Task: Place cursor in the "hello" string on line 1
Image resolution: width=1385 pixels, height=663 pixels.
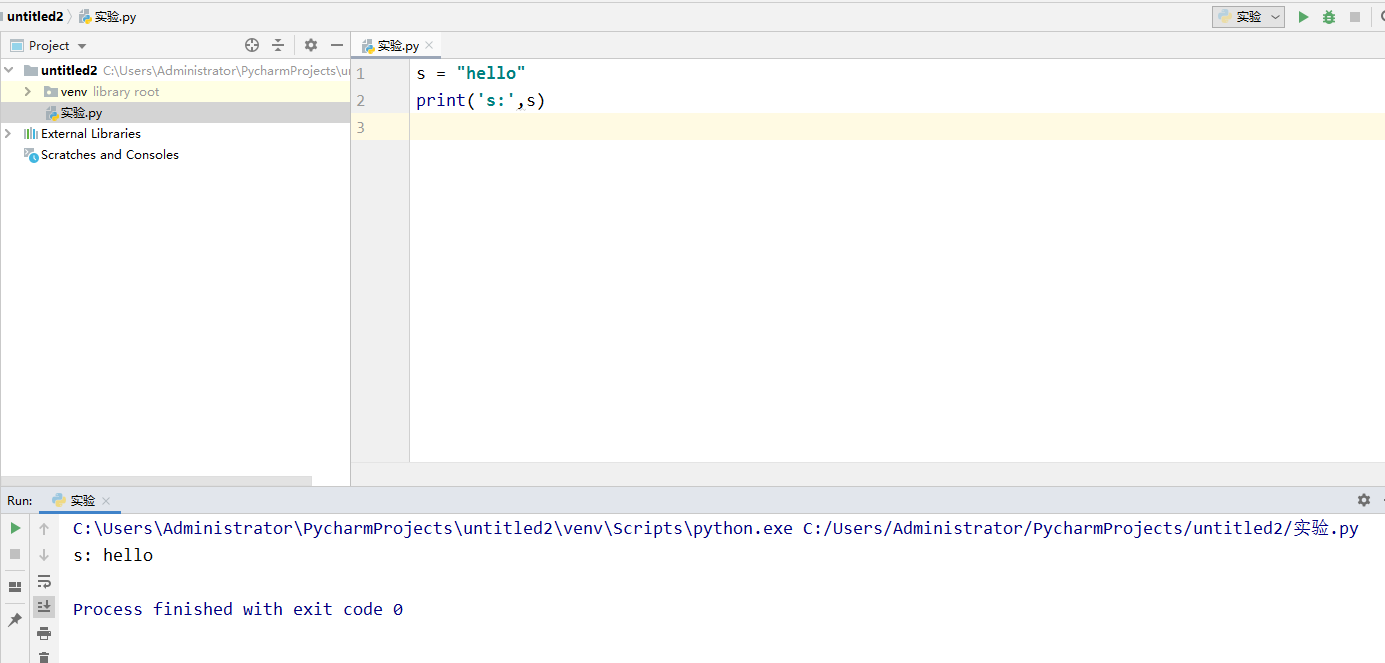Action: click(x=491, y=73)
